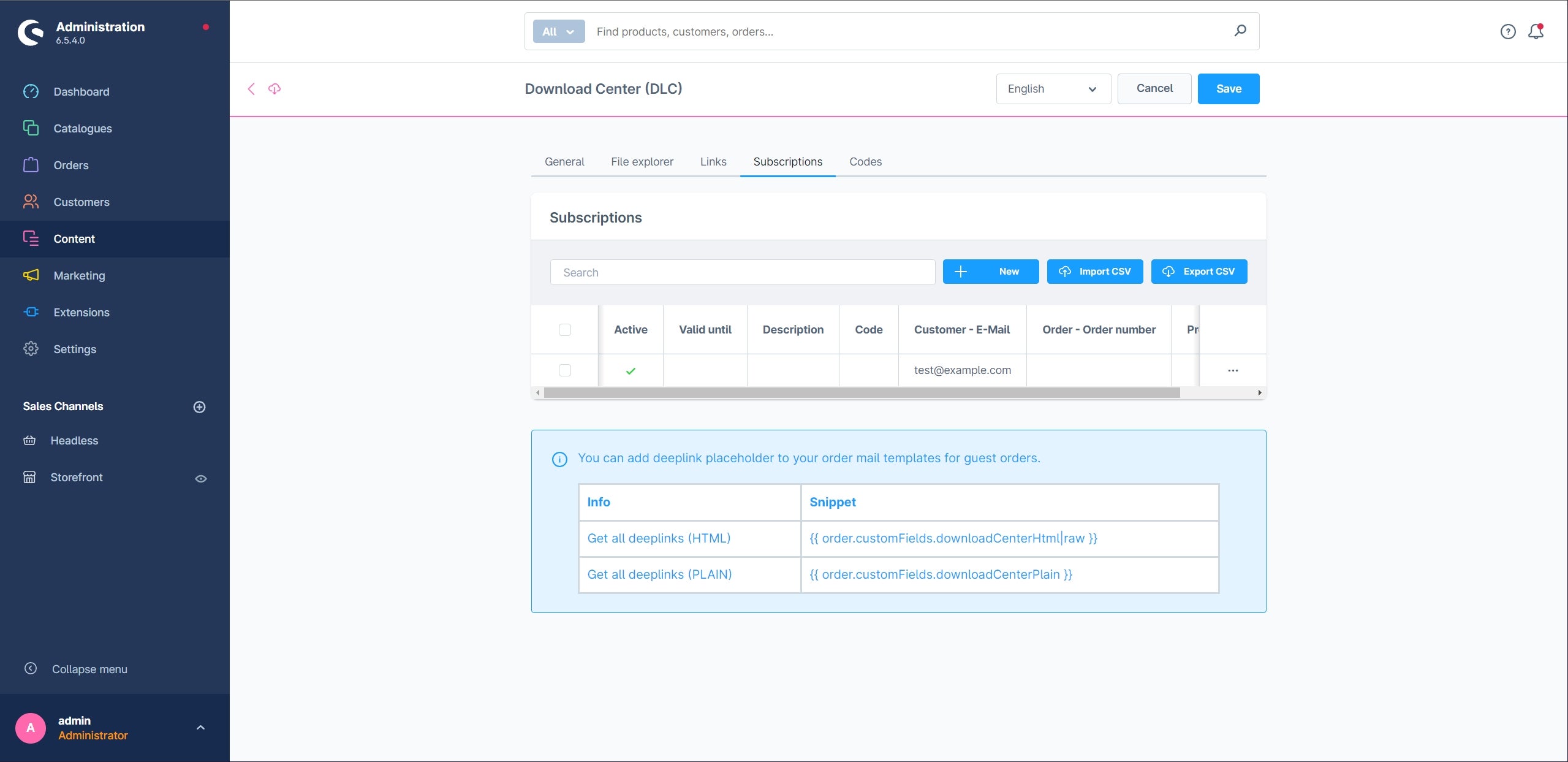The width and height of the screenshot is (1568, 762).
Task: Click the table's horizontal scrollbar
Action: 862,392
